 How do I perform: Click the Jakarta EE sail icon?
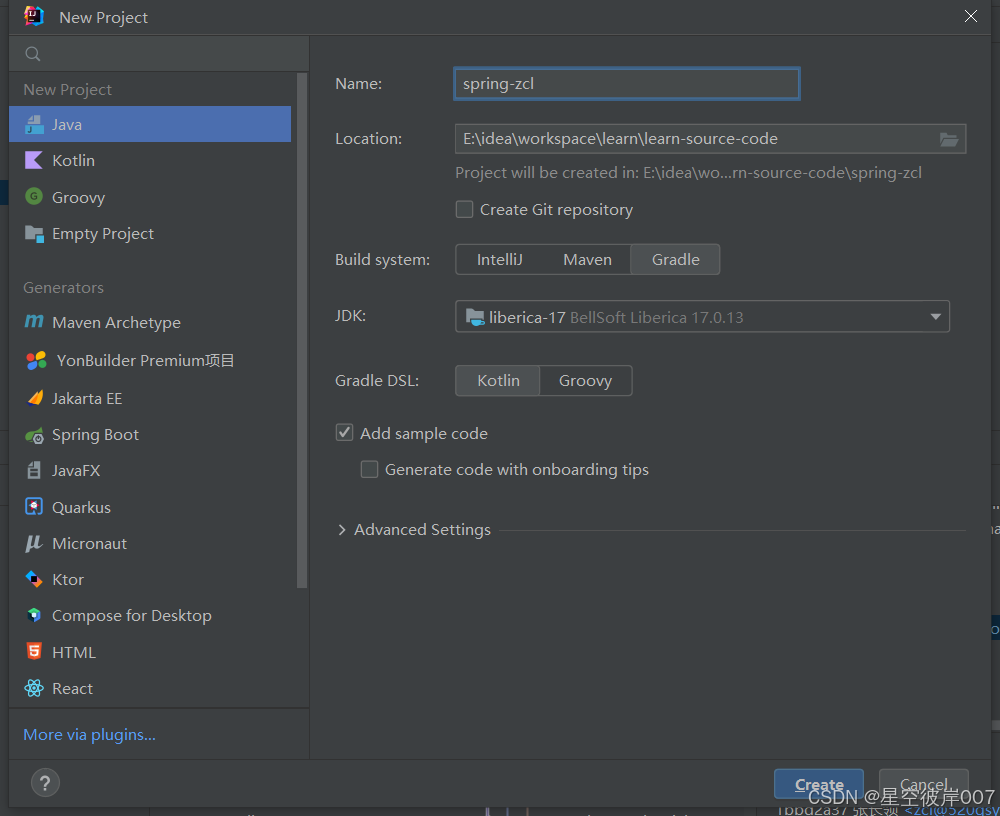pos(35,398)
